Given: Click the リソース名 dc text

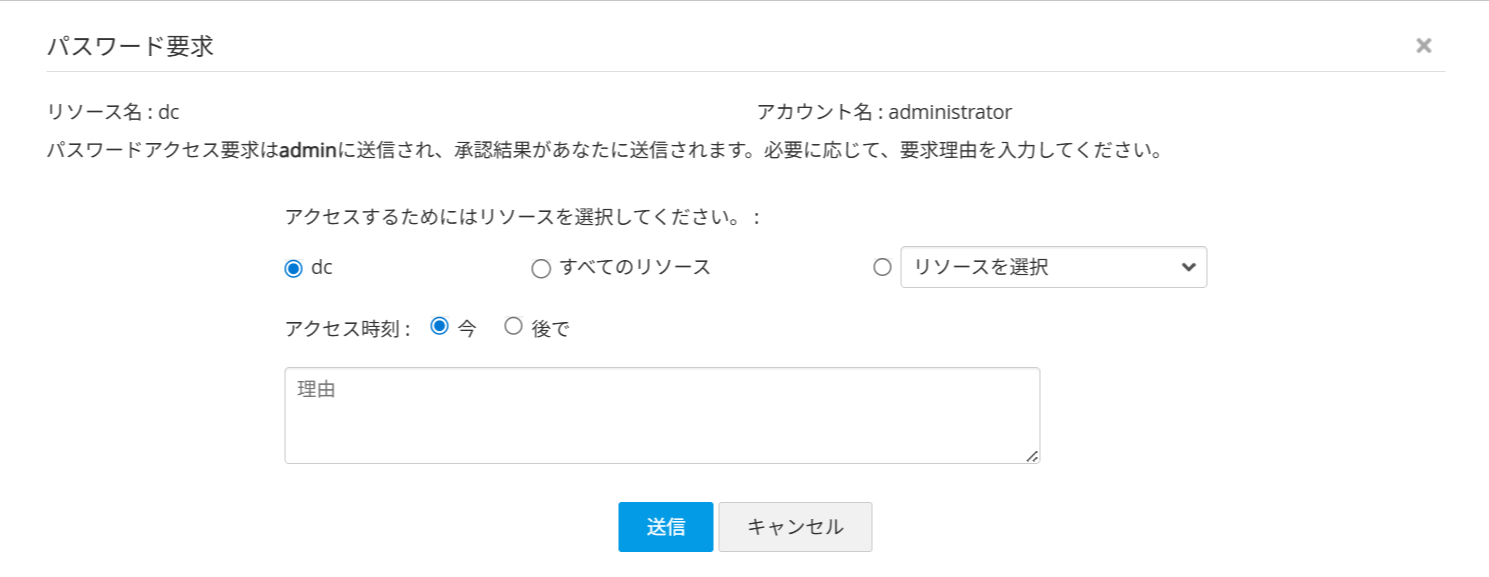Looking at the screenshot, I should [113, 112].
